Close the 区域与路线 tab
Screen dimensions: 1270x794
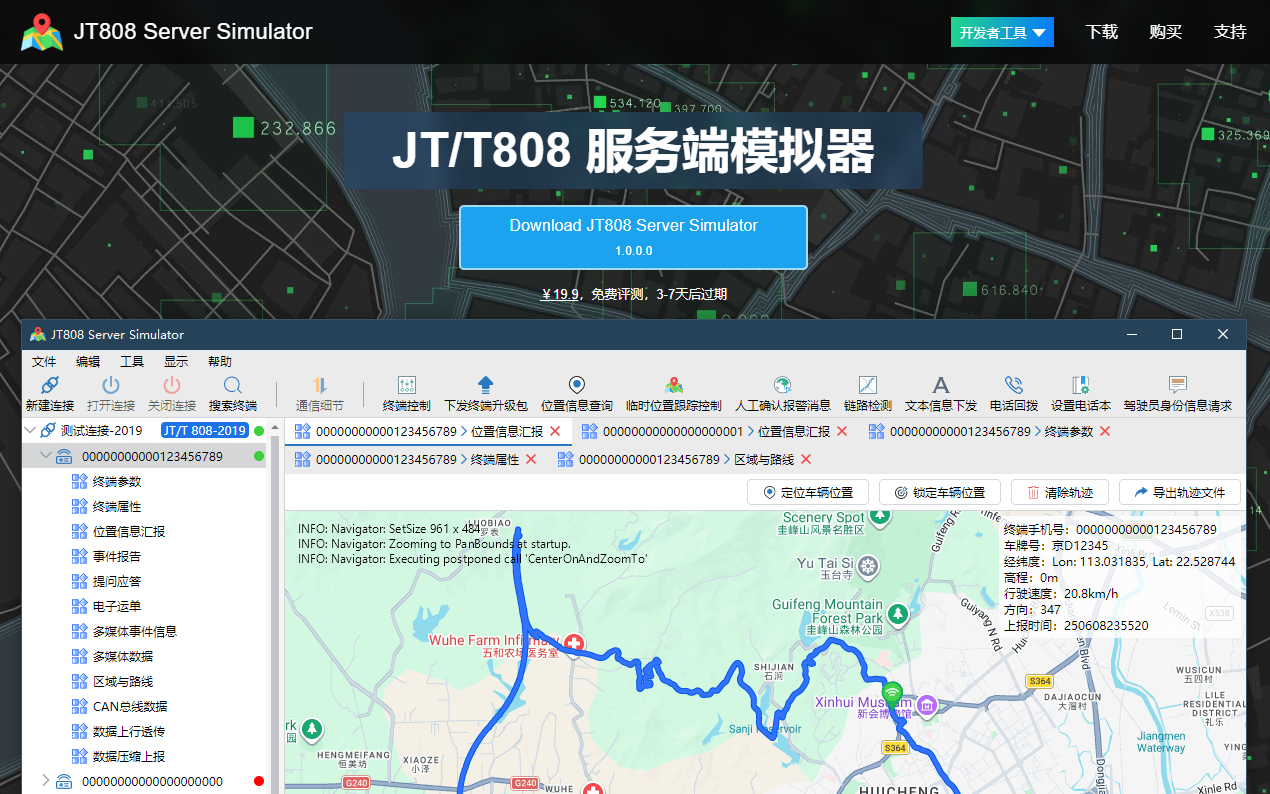(806, 459)
